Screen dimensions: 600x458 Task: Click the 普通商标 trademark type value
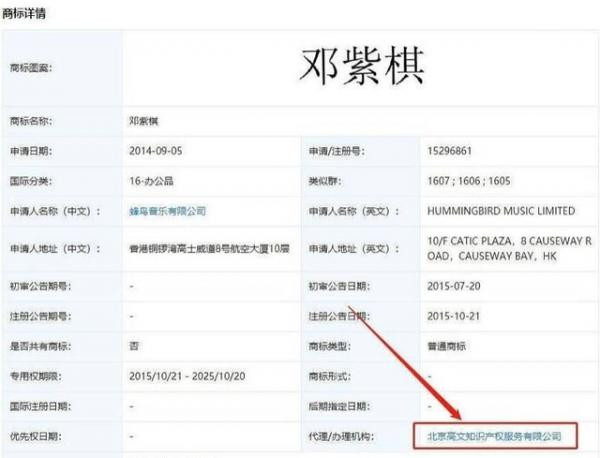(x=449, y=346)
